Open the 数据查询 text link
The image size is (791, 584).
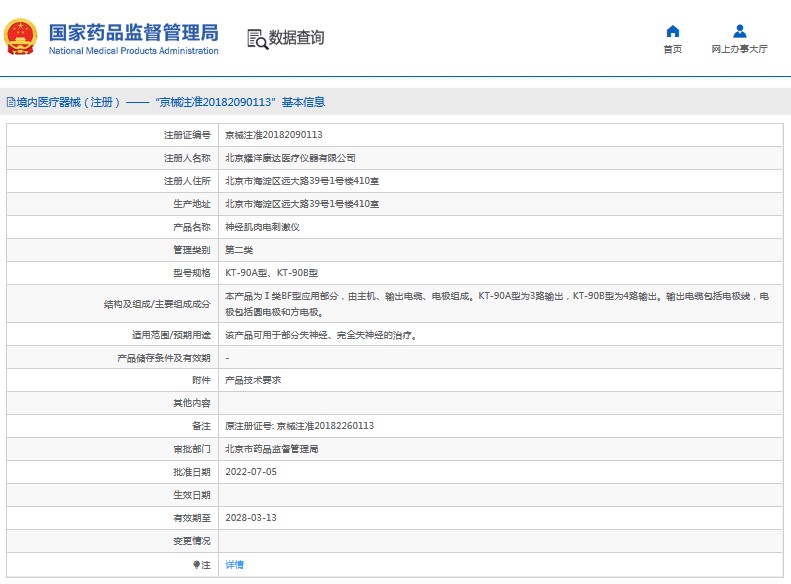pyautogui.click(x=297, y=37)
